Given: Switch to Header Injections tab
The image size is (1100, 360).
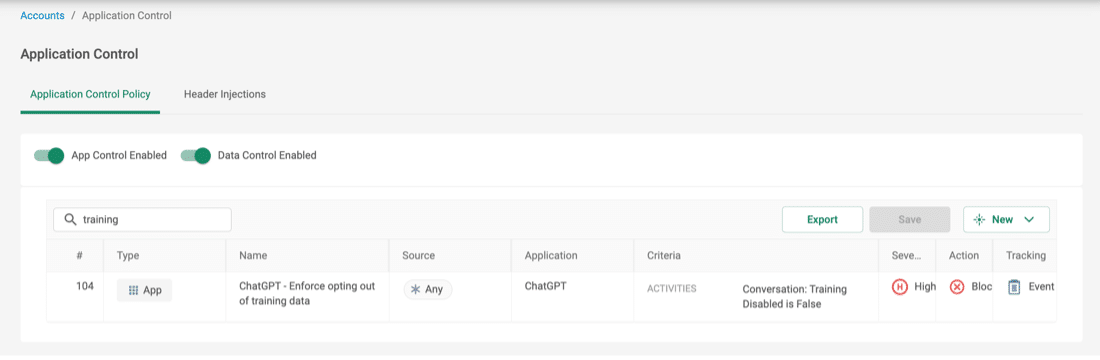Looking at the screenshot, I should [224, 93].
